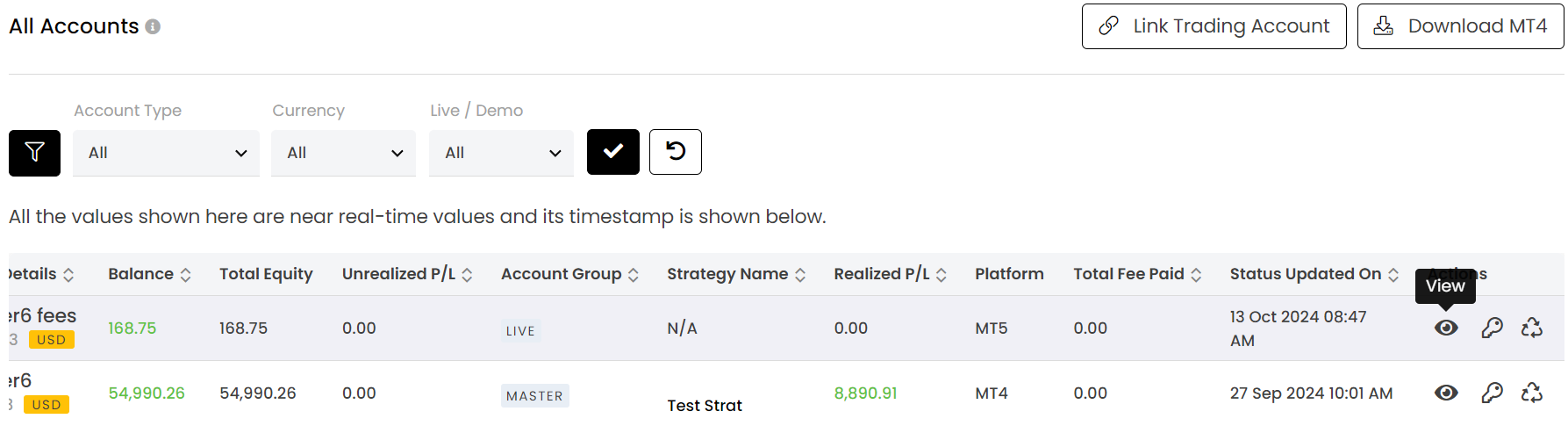This screenshot has width=1568, height=433.
Task: Open key icon for the MT5 account
Action: tap(1492, 328)
